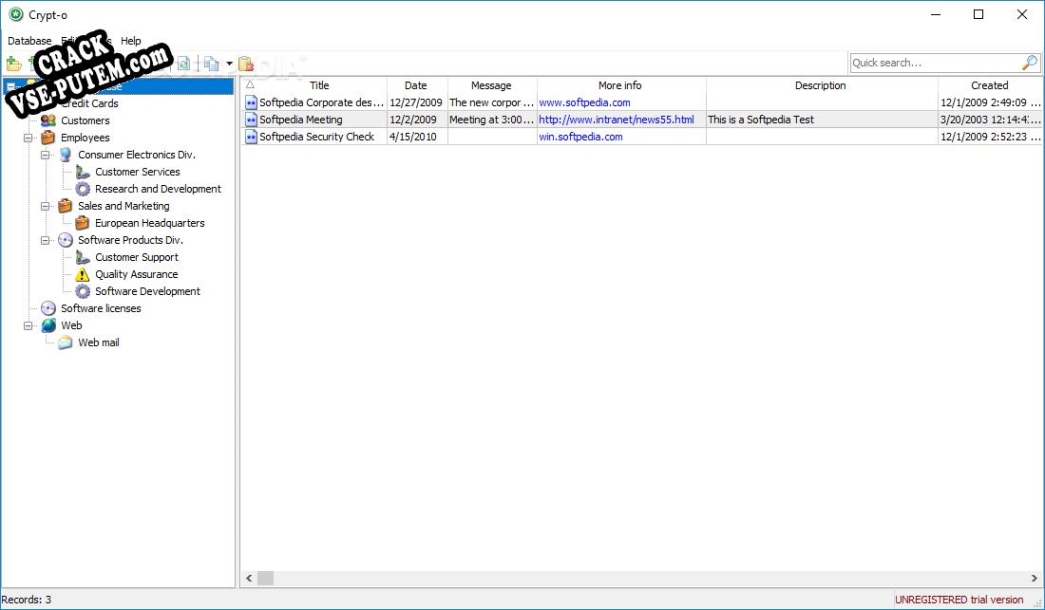This screenshot has width=1045, height=610.
Task: Open the copy button dropdown arrow
Action: [229, 64]
